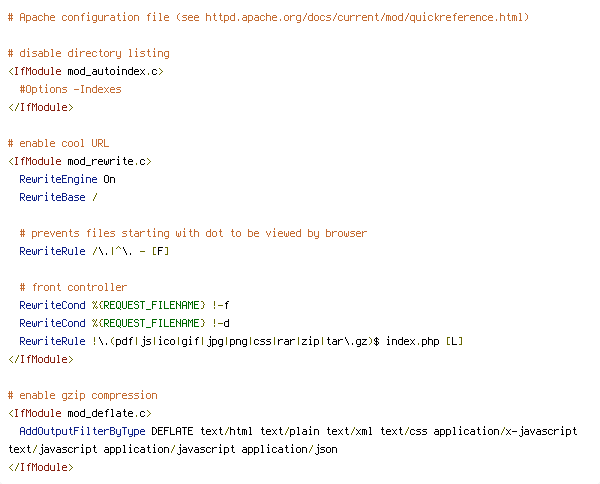Click the '# enable cool URL' comment
Screen dimensions: 600x484
59,143
